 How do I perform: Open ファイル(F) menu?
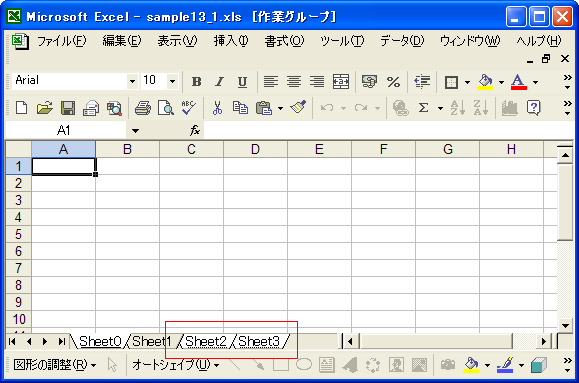coord(62,41)
